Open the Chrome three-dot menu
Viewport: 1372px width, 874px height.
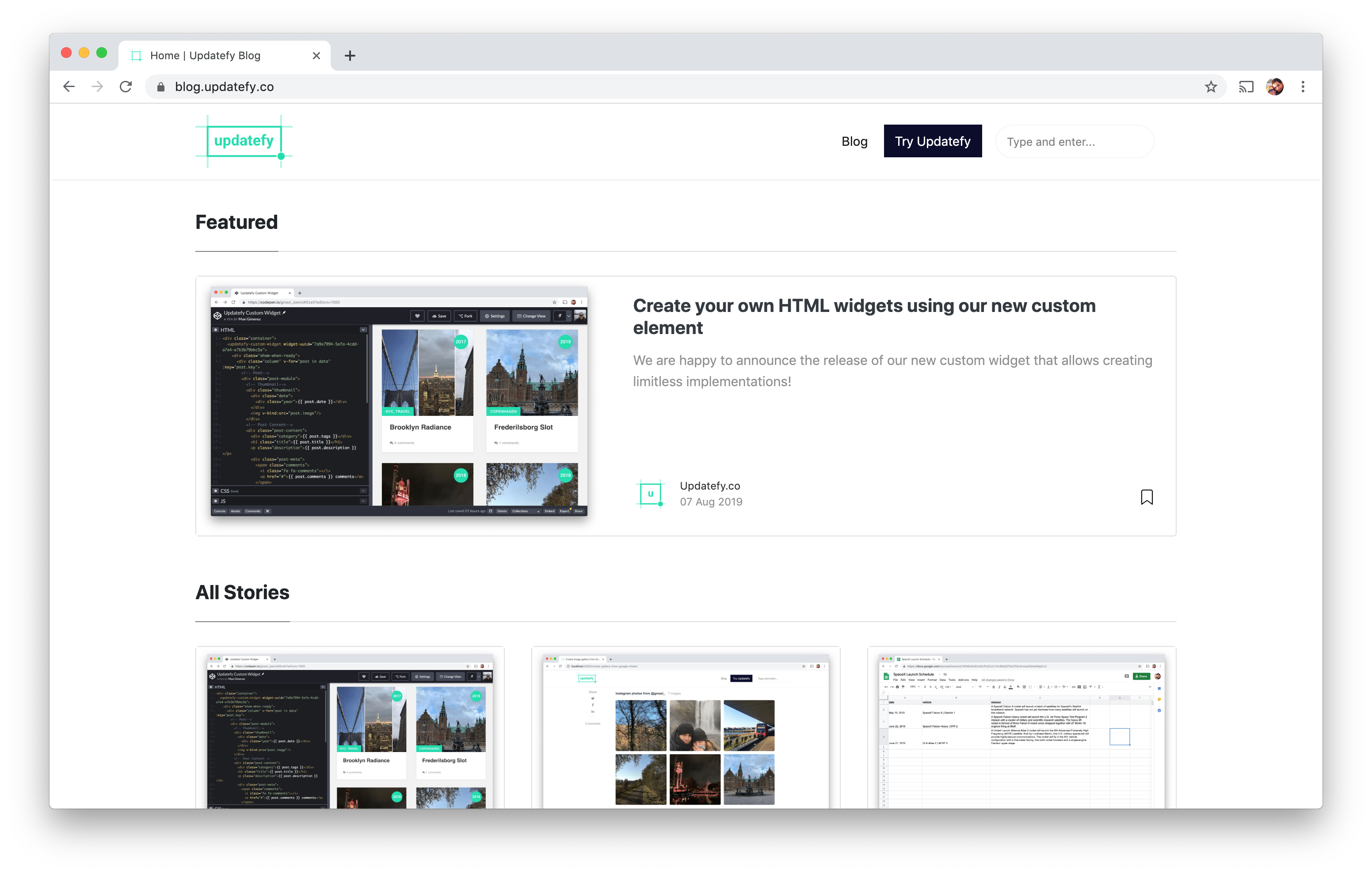tap(1303, 87)
